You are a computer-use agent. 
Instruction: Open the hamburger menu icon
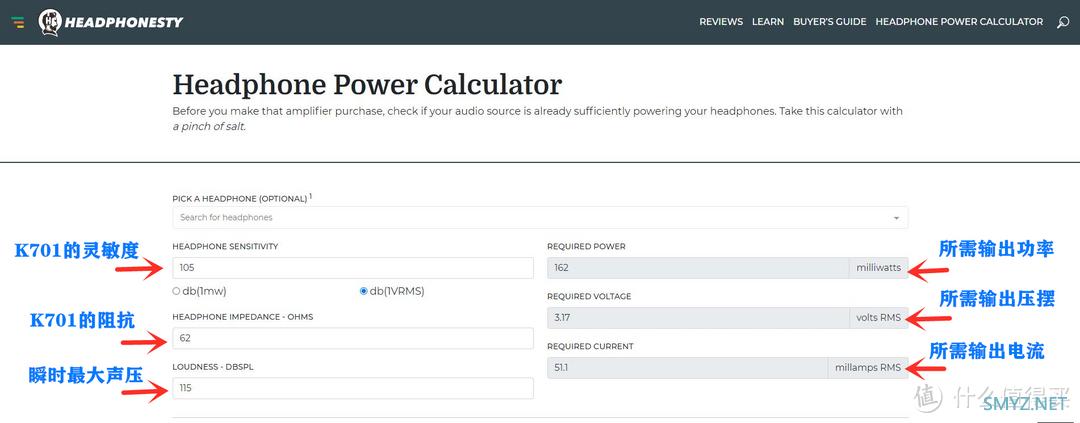(18, 22)
